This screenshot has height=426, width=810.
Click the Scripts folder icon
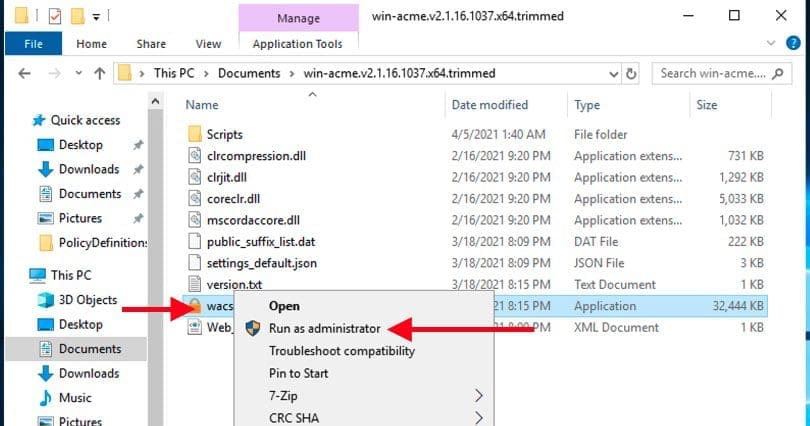click(x=195, y=134)
